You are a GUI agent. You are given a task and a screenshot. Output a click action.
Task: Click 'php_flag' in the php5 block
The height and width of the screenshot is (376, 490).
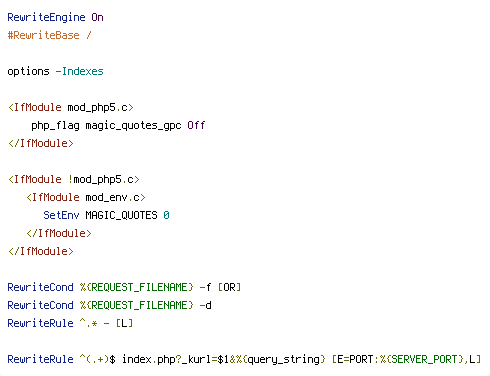click(55, 126)
